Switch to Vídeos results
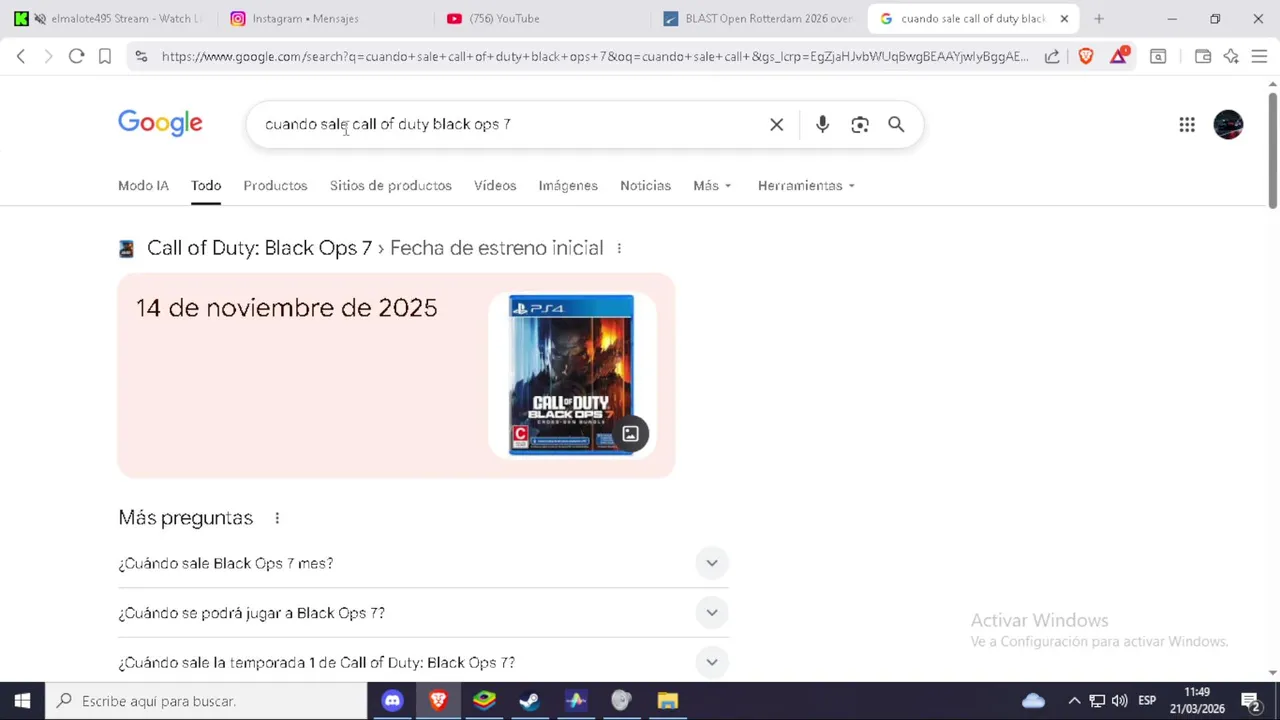Viewport: 1280px width, 720px height. [495, 185]
